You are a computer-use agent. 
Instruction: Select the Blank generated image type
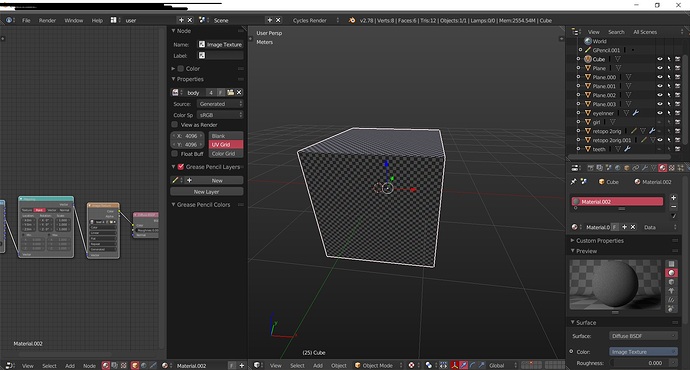pyautogui.click(x=226, y=136)
